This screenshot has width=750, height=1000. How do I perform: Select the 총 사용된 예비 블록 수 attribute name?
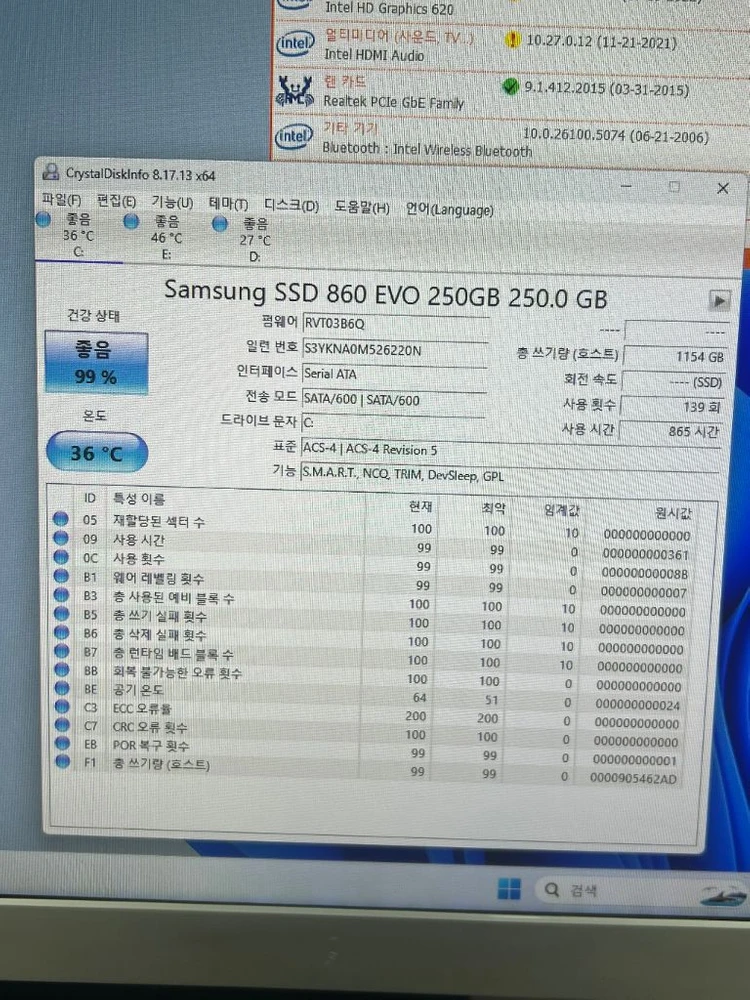173,598
